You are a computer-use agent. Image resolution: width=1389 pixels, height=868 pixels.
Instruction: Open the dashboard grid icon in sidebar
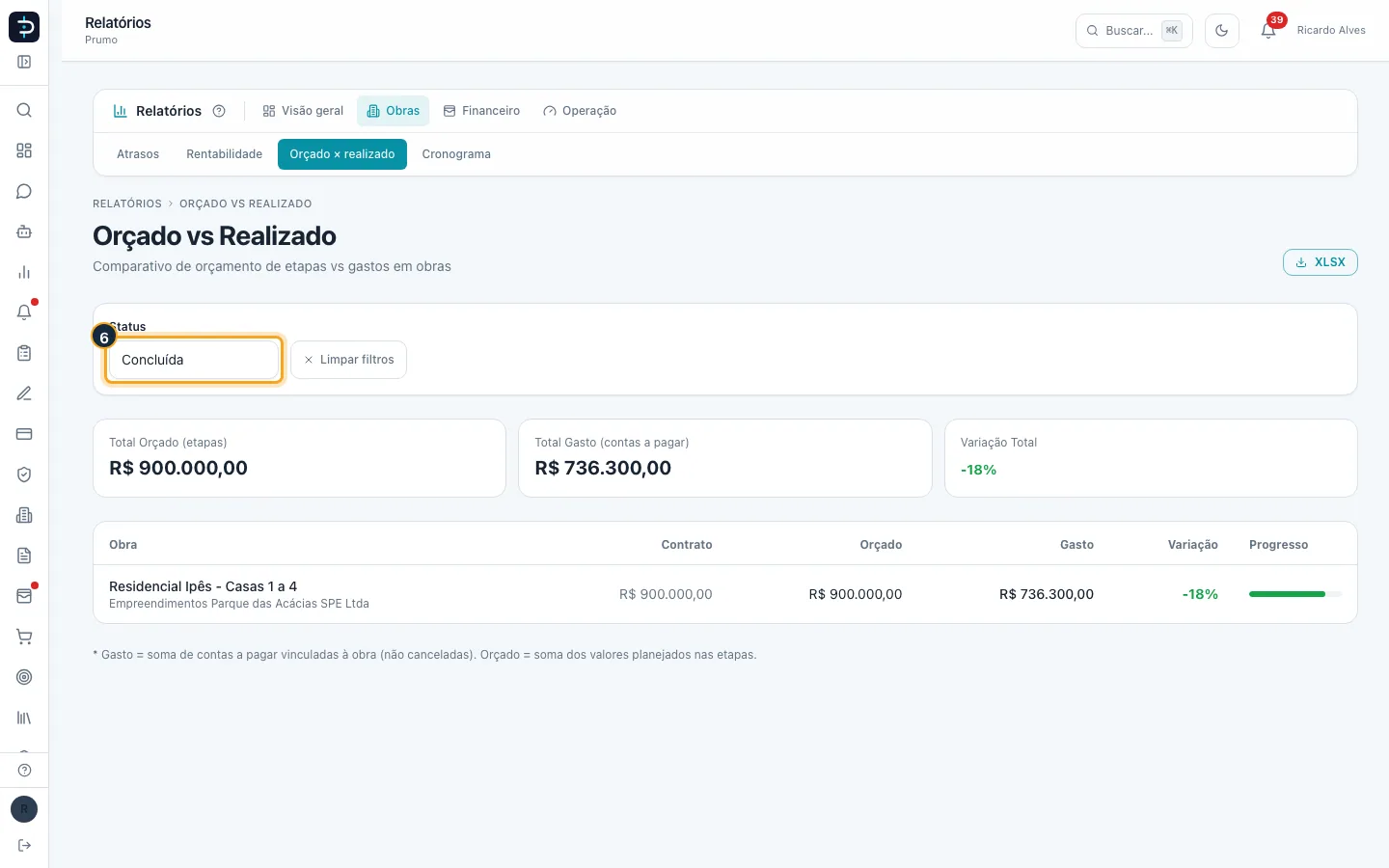(24, 150)
